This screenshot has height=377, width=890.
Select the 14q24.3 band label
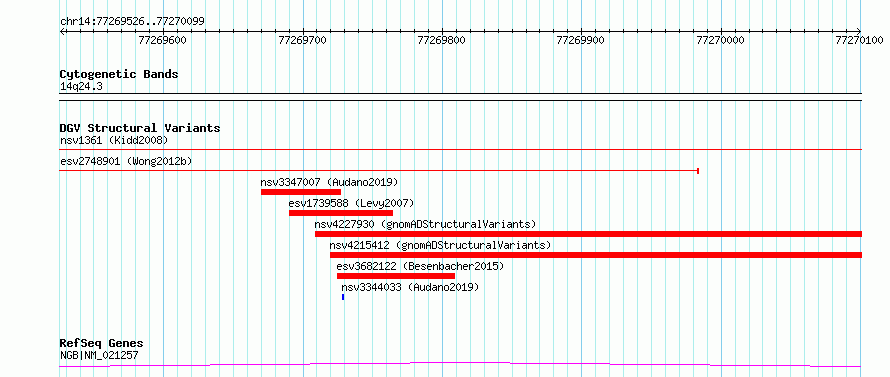81,86
